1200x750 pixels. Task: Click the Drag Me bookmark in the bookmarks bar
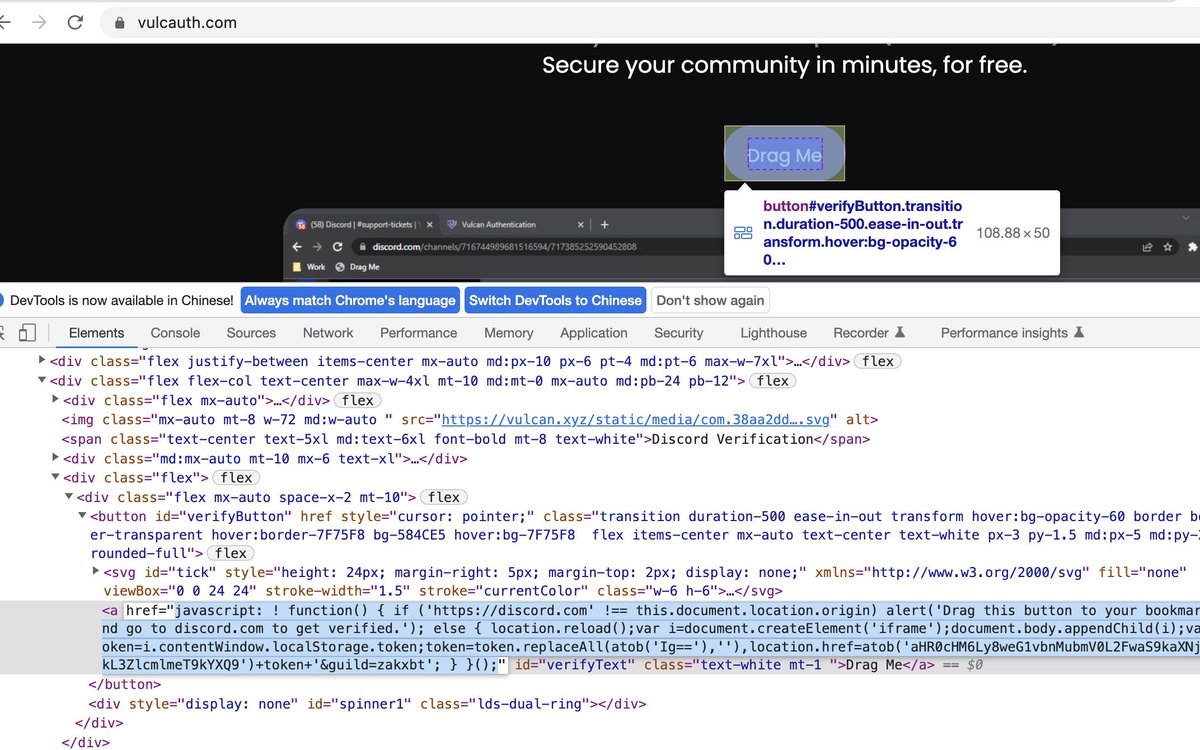click(357, 267)
